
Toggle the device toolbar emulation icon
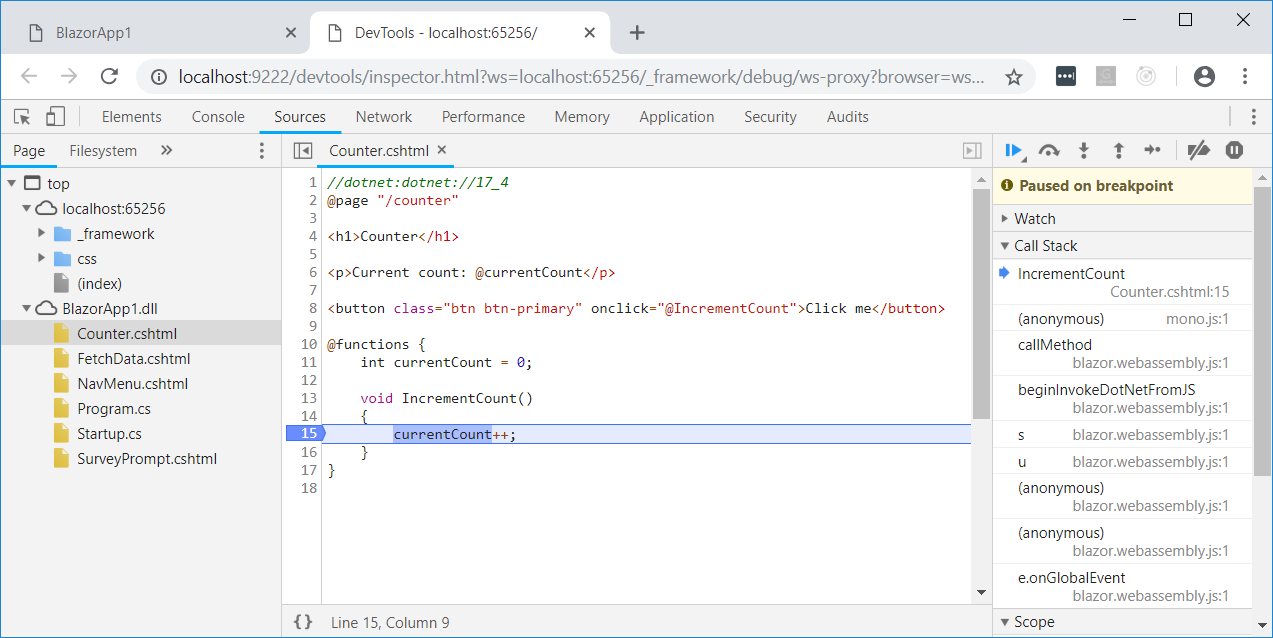pos(55,116)
